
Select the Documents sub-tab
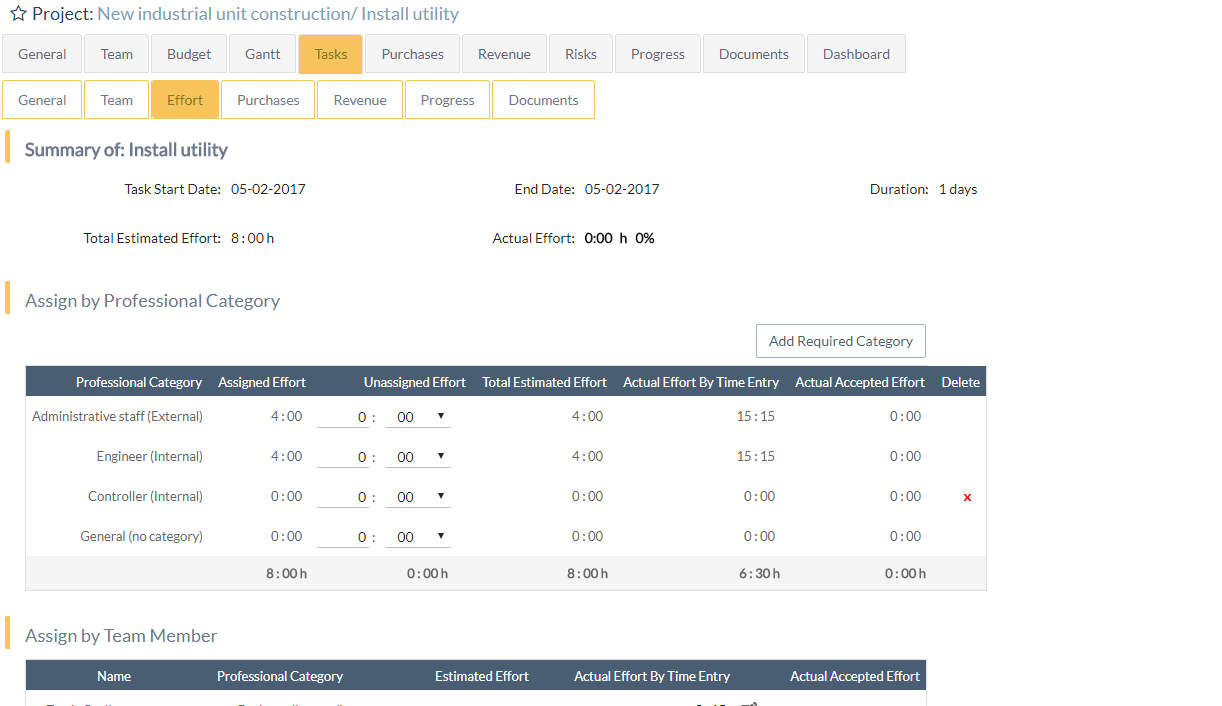[543, 99]
